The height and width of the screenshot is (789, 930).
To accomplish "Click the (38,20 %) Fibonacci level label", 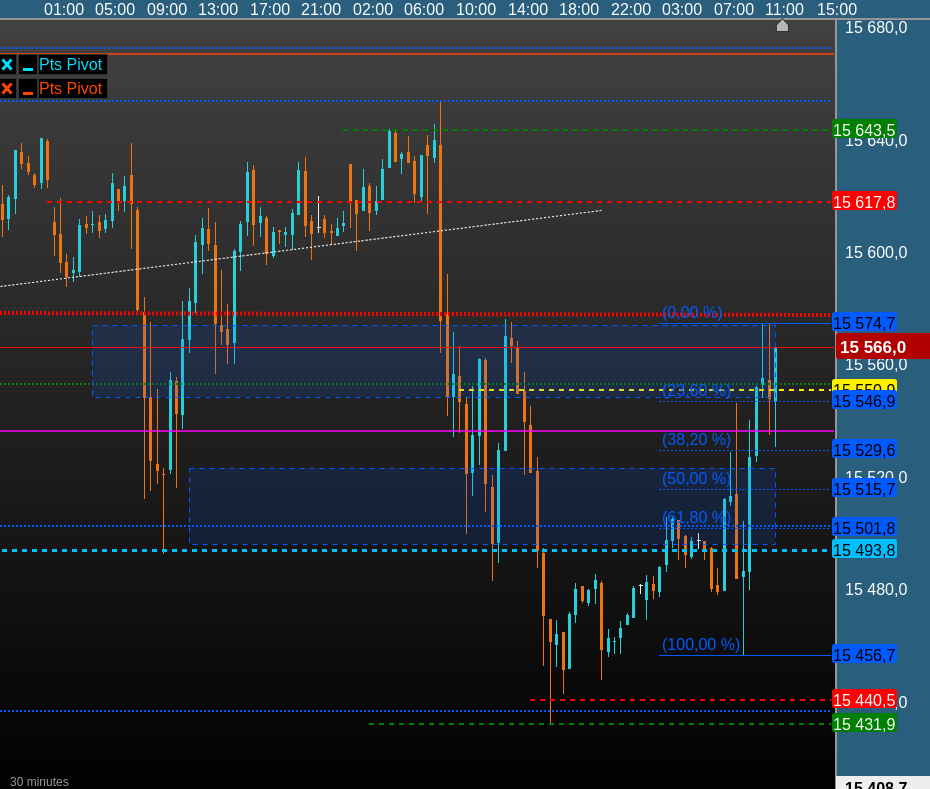I will 696,440.
